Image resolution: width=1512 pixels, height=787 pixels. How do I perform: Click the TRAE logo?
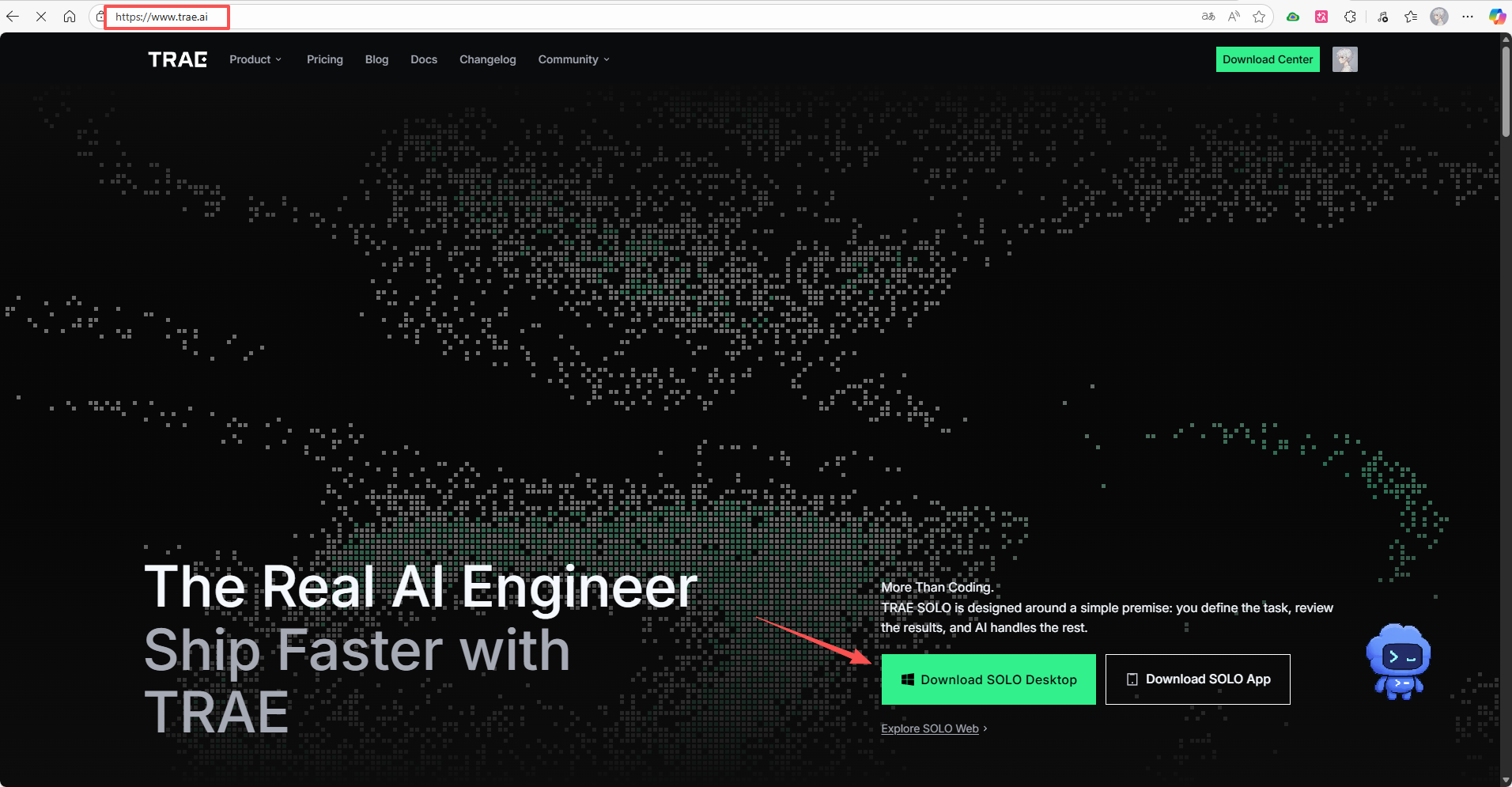(178, 59)
